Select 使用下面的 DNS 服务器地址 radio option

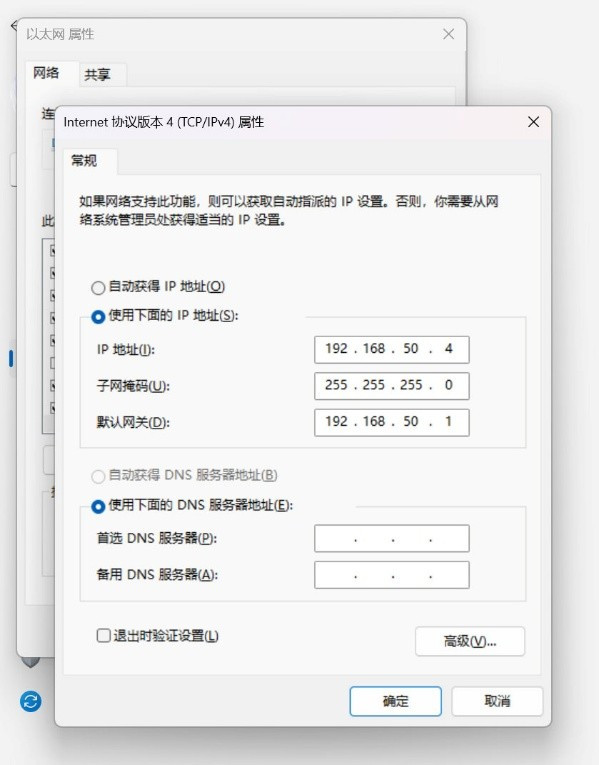[98, 506]
